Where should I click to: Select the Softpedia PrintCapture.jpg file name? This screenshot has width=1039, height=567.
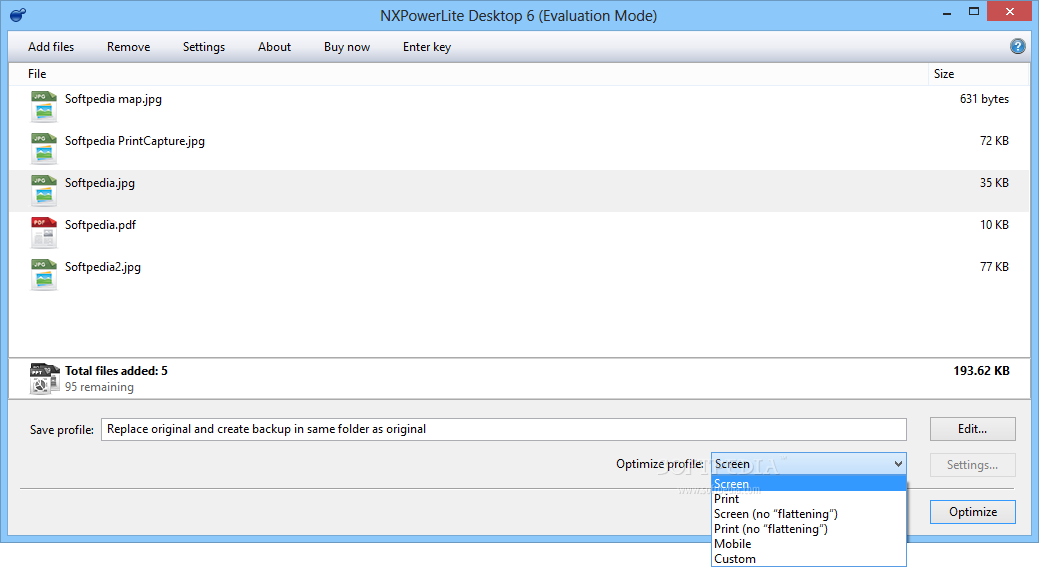click(135, 141)
